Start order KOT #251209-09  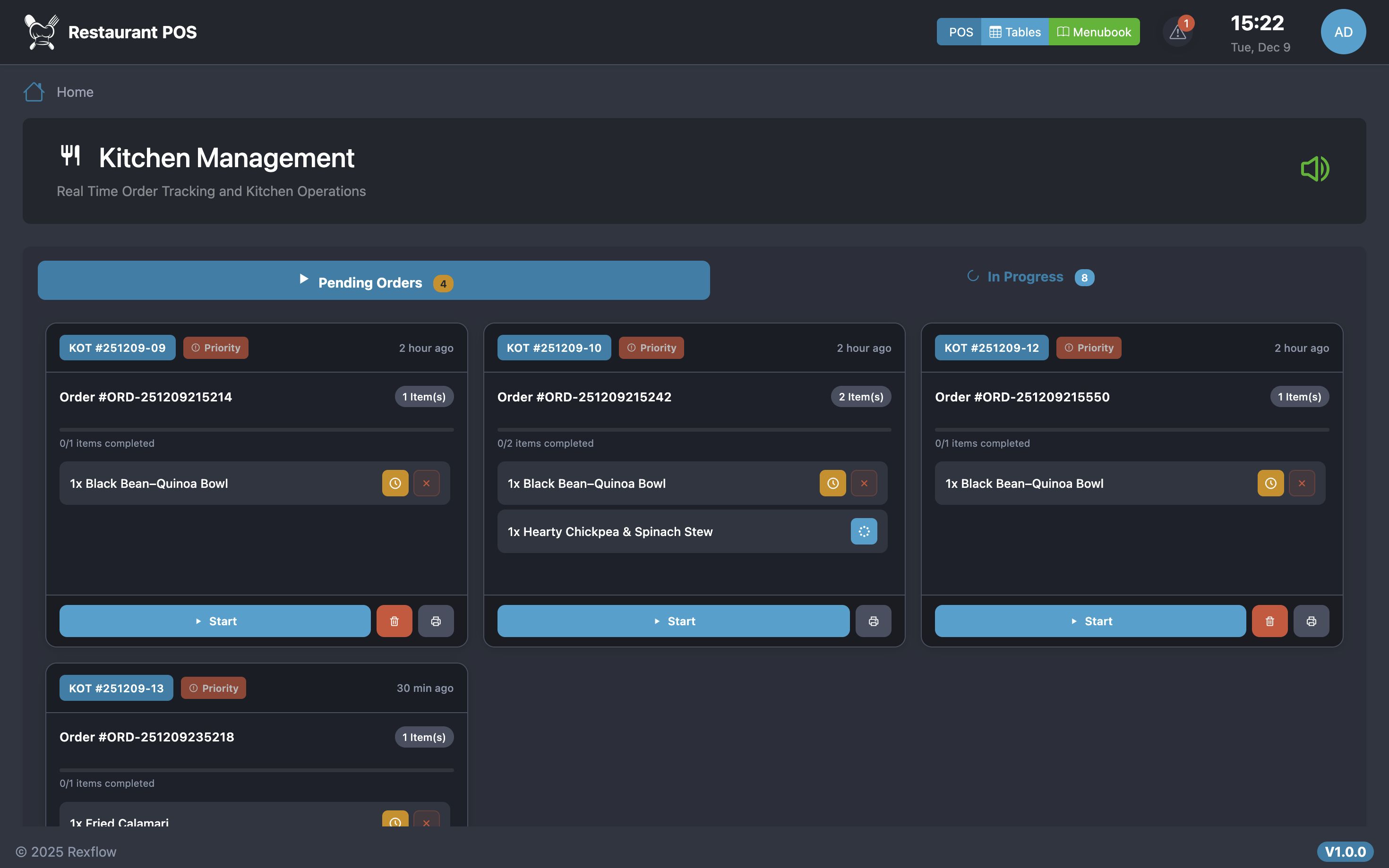(x=215, y=621)
